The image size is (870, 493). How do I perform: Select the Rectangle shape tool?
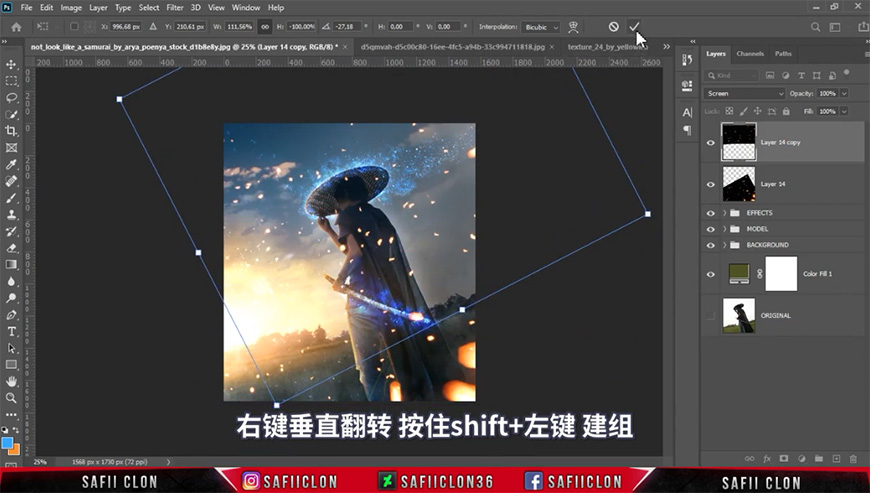point(11,364)
